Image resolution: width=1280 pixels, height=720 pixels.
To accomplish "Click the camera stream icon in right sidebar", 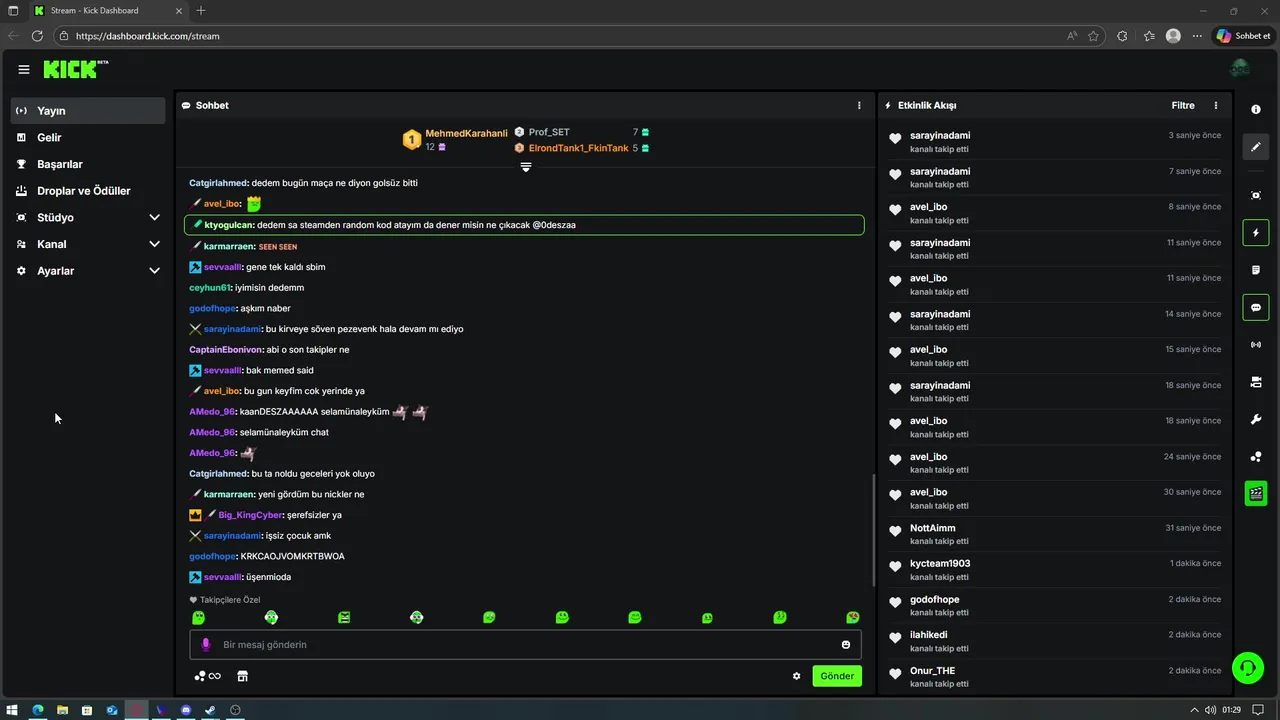I will [x=1256, y=382].
